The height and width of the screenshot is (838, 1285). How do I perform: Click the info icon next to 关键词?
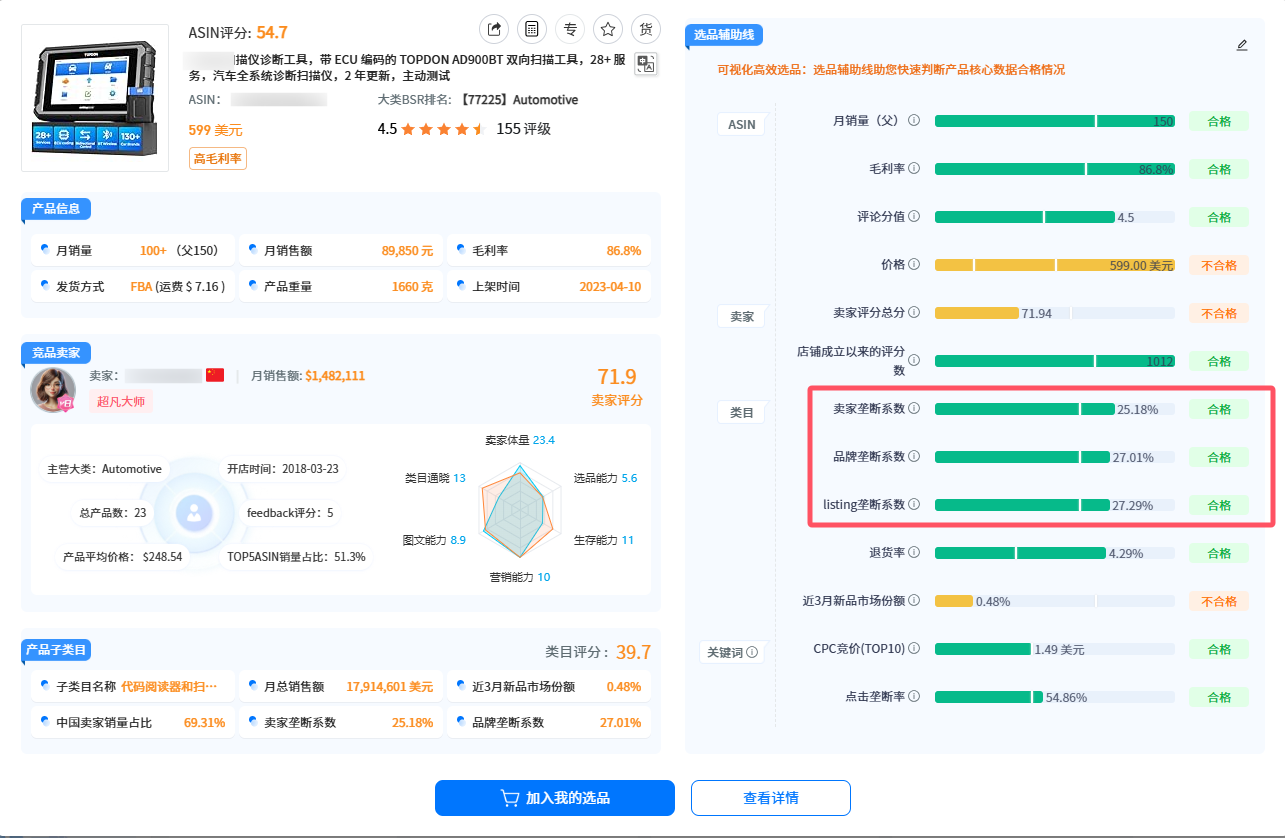pyautogui.click(x=753, y=653)
